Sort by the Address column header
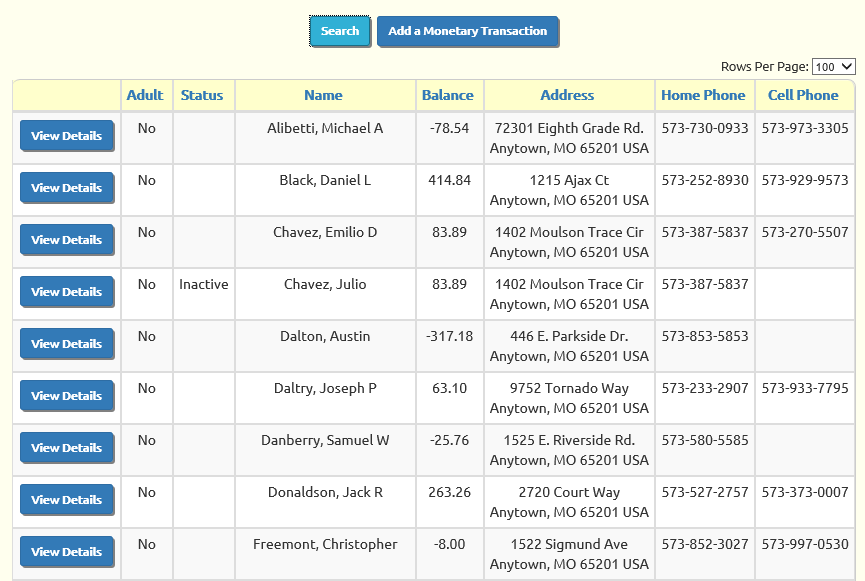Image resolution: width=865 pixels, height=581 pixels. click(567, 95)
